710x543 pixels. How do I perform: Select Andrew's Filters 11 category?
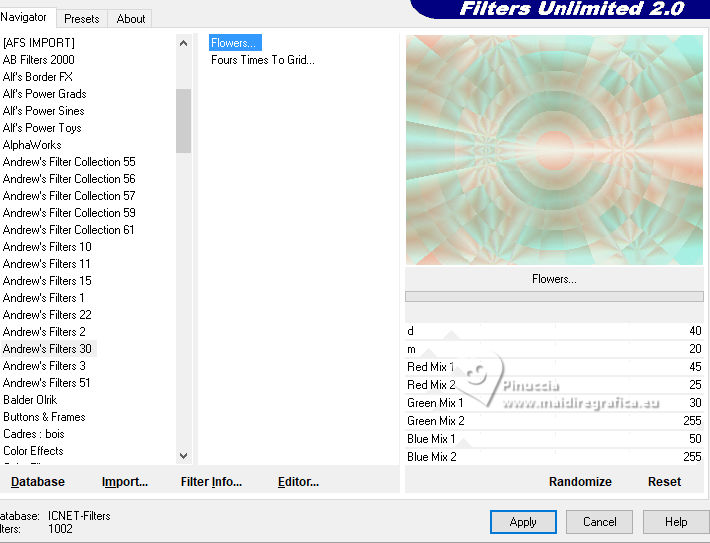(x=47, y=264)
